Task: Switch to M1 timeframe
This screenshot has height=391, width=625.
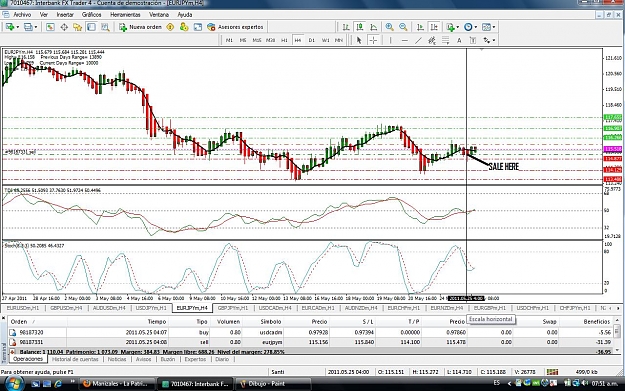Action: (x=229, y=40)
